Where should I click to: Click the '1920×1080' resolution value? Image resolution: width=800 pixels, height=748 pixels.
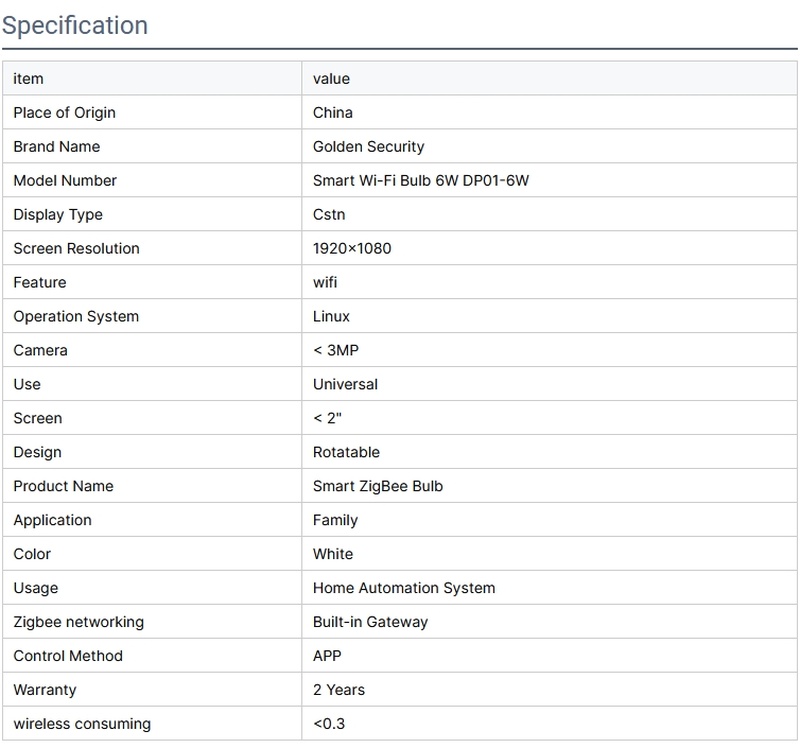click(352, 248)
